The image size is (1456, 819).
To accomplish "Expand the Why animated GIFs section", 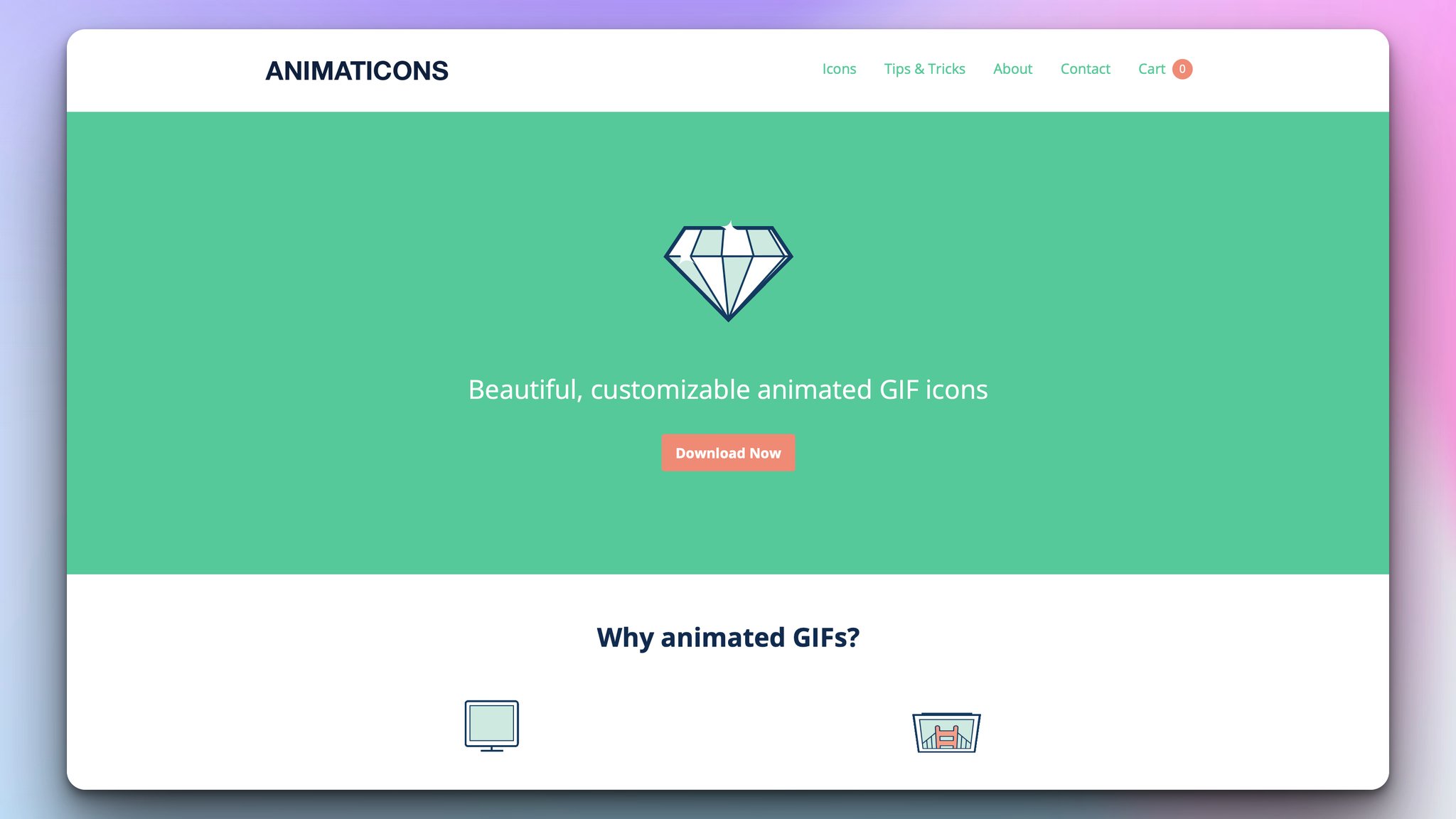I will point(728,637).
